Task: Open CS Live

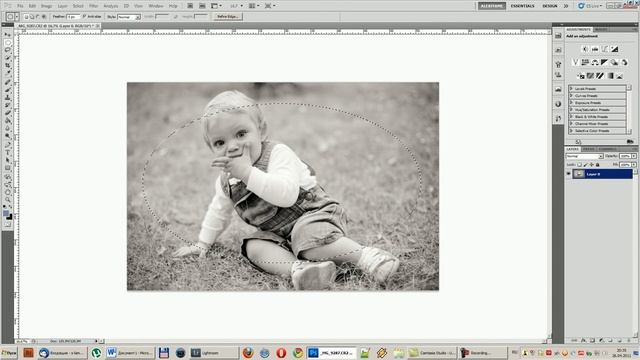Action: (589, 6)
